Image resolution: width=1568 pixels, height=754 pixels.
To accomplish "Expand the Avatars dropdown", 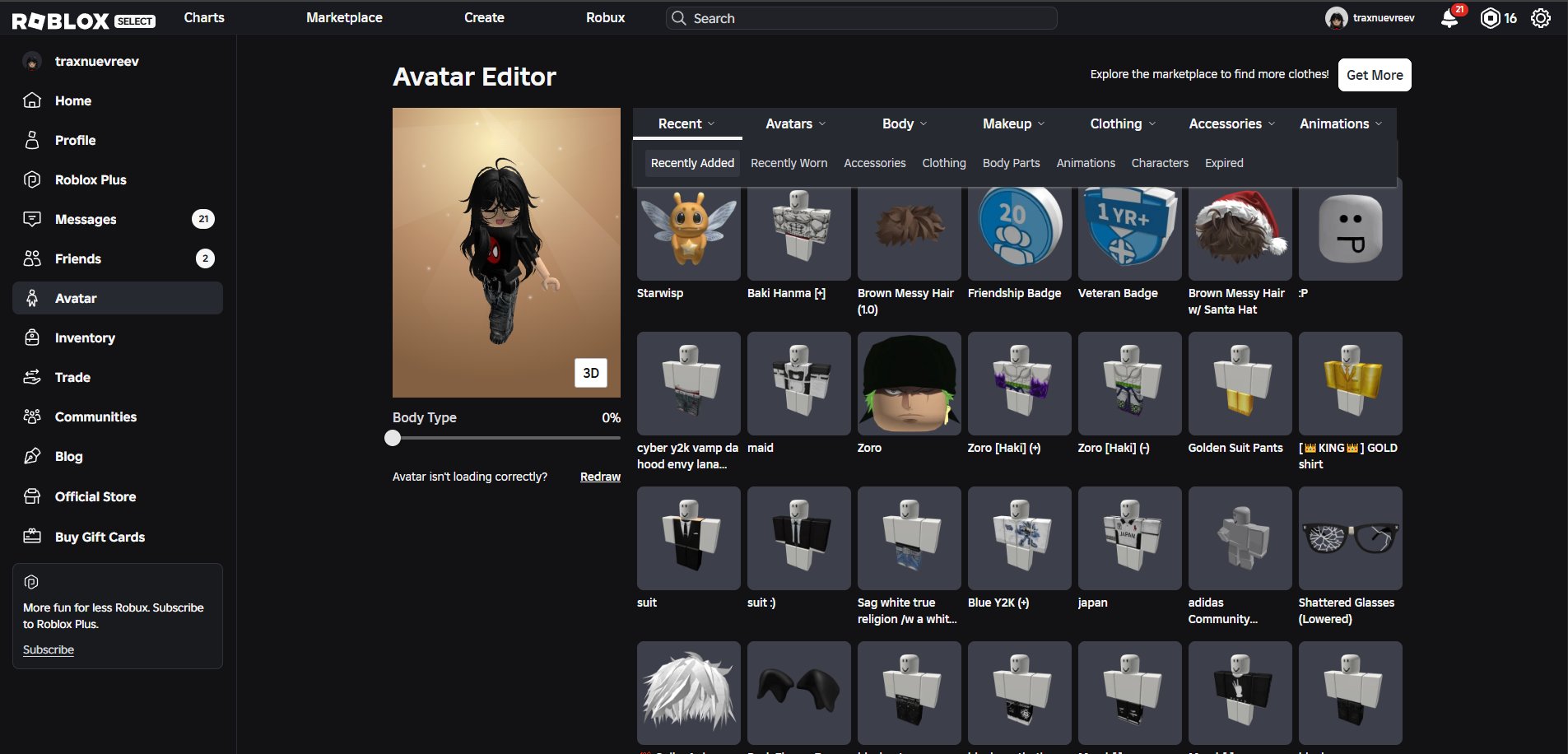I will [795, 123].
